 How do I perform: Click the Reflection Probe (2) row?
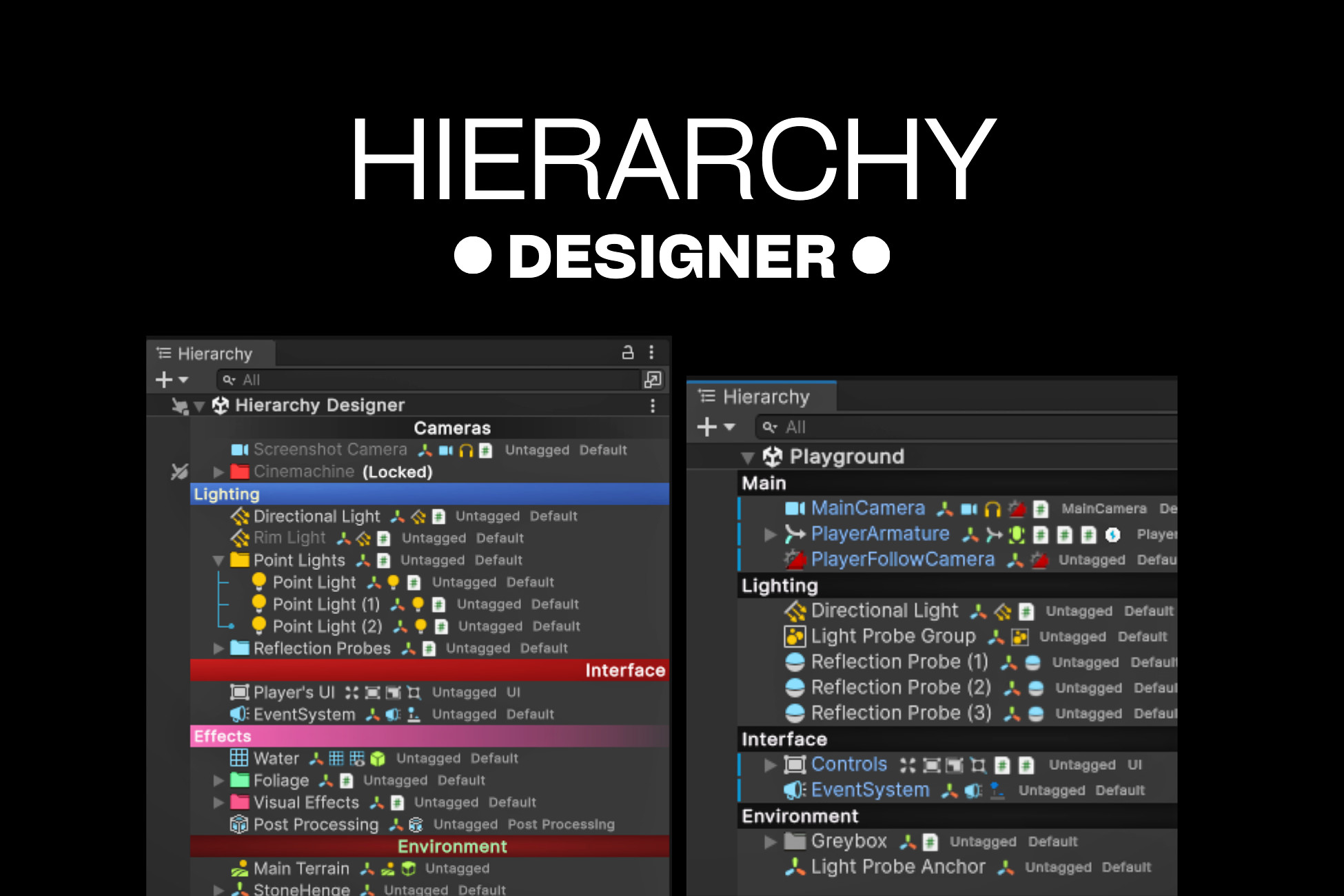pos(958,688)
